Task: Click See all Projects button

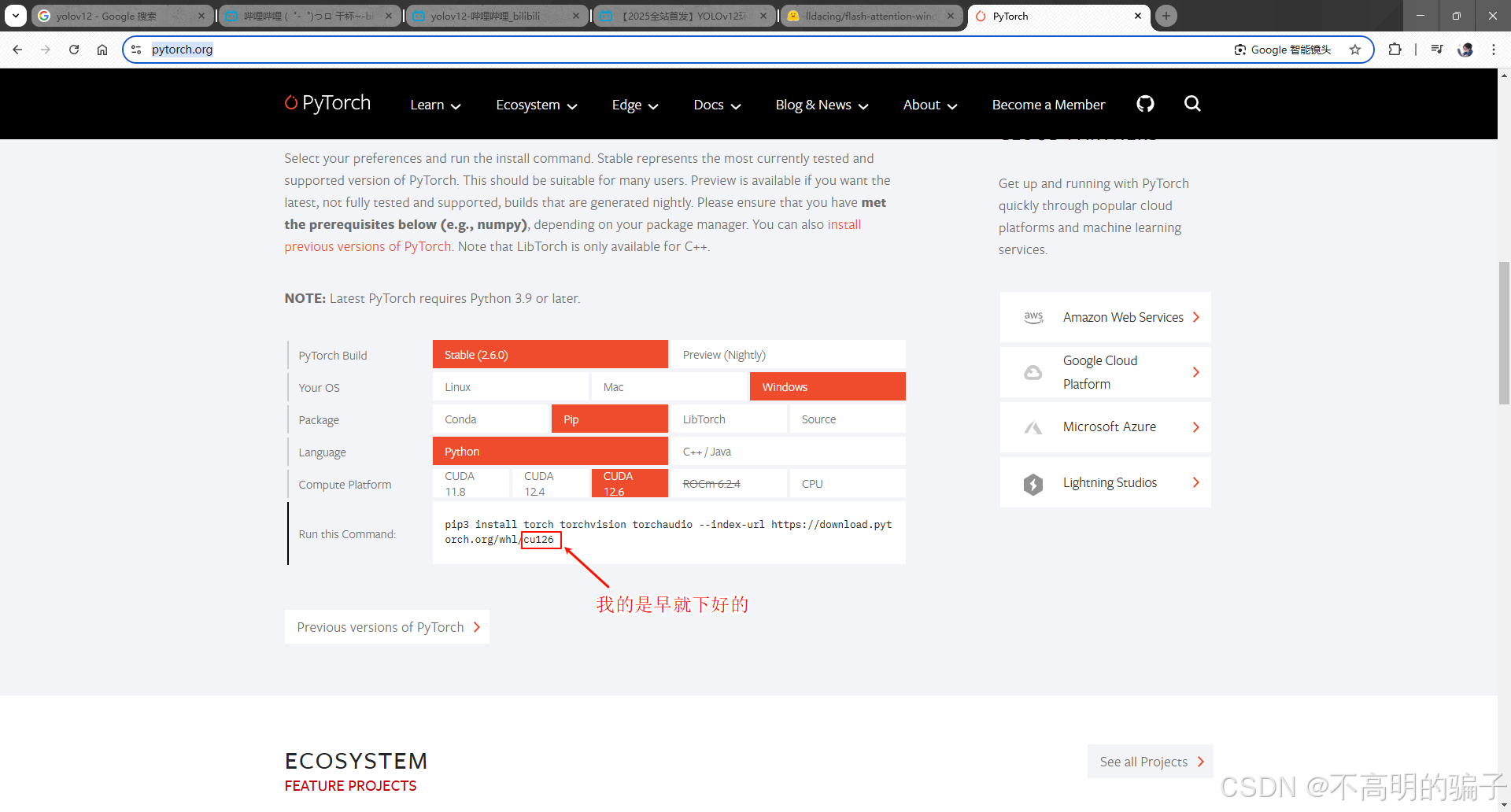Action: click(x=1151, y=762)
